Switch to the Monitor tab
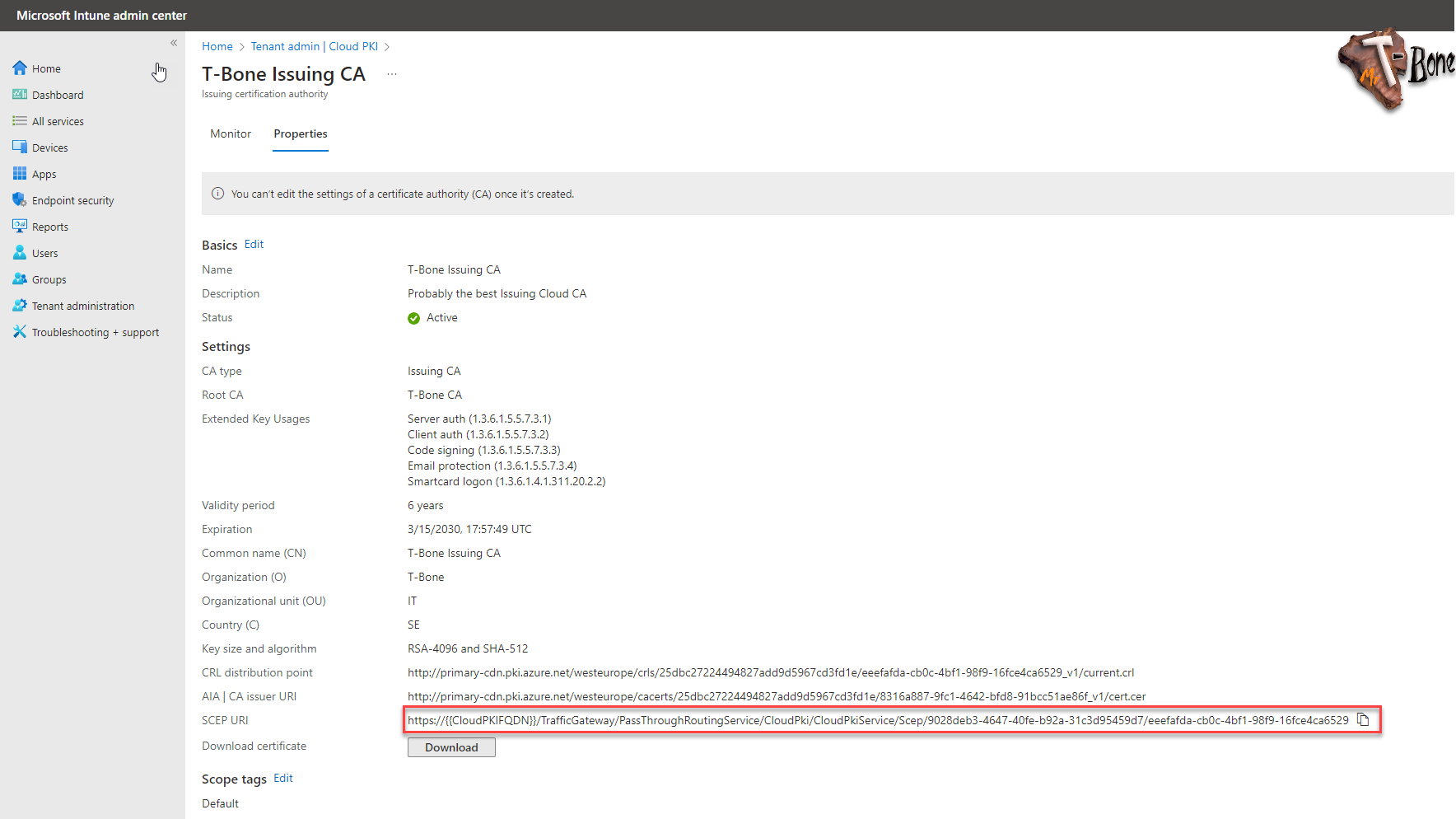This screenshot has height=819, width=1456. pyautogui.click(x=231, y=133)
